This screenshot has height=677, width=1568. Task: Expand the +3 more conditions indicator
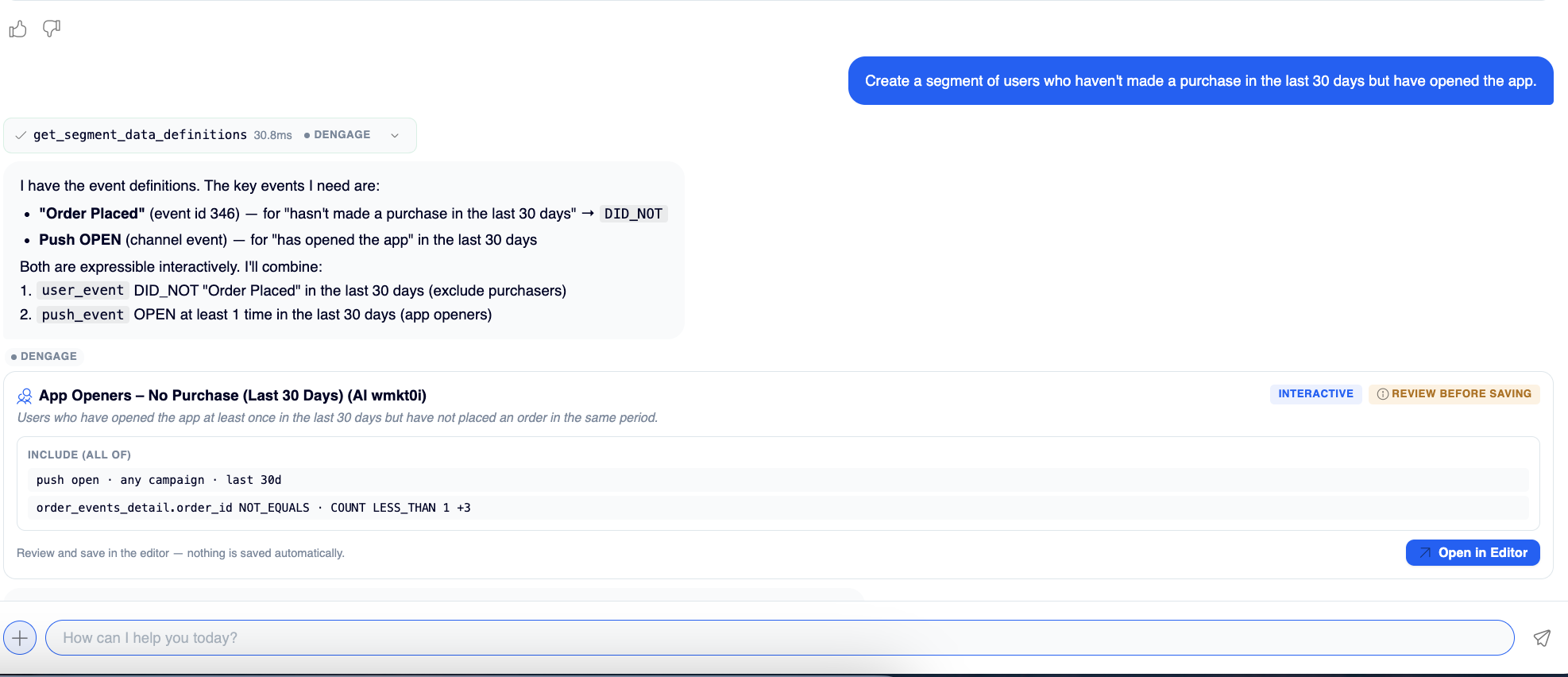pyautogui.click(x=464, y=508)
